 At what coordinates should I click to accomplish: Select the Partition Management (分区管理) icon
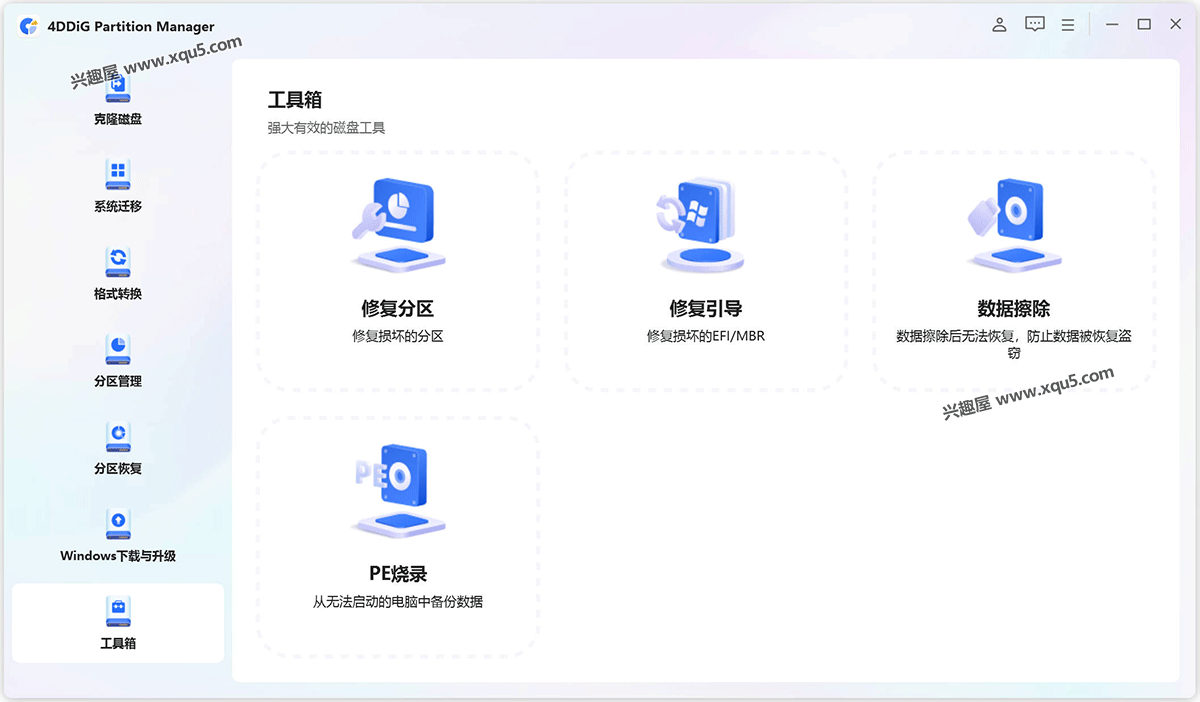pos(118,350)
